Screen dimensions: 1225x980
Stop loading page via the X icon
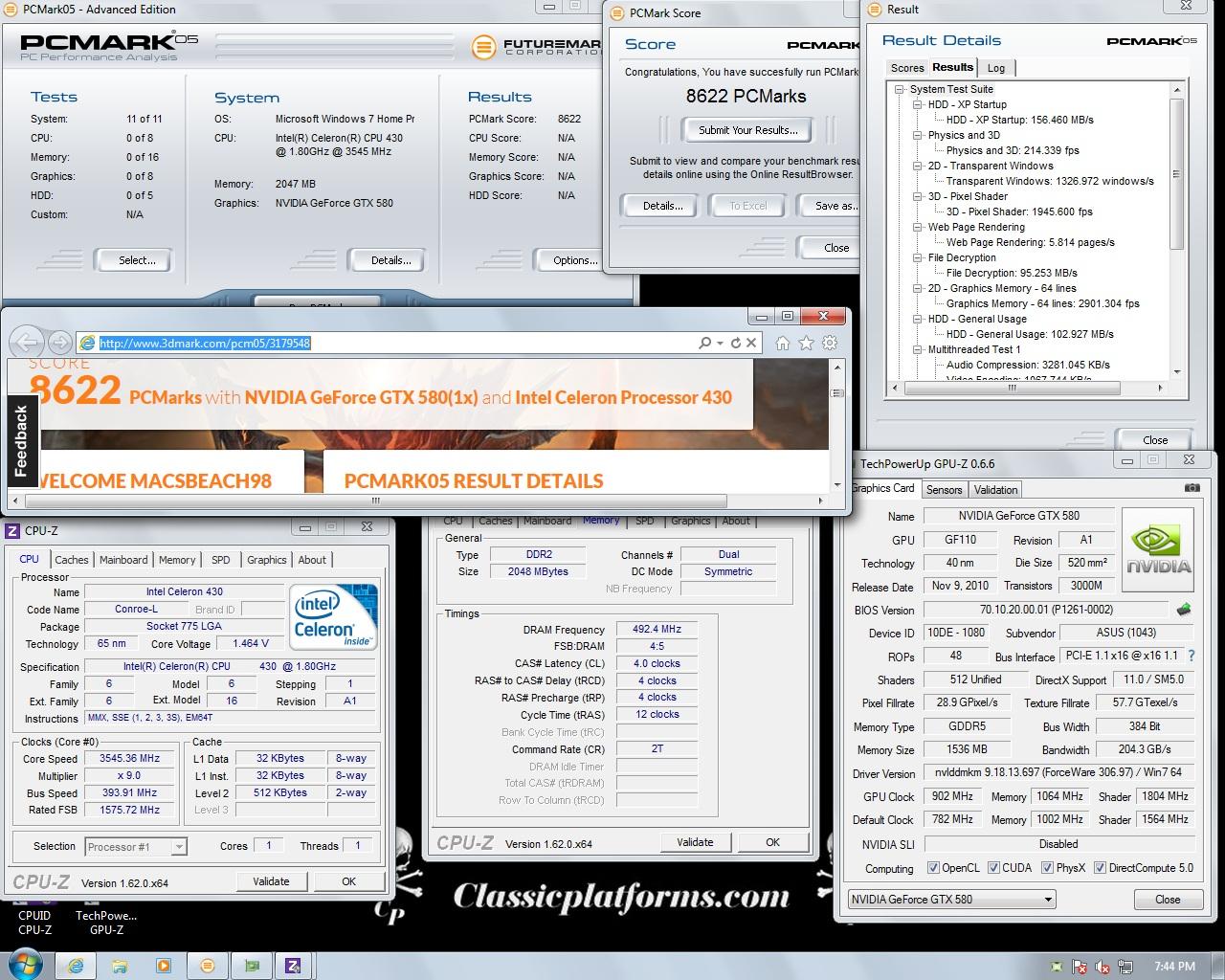coord(751,343)
